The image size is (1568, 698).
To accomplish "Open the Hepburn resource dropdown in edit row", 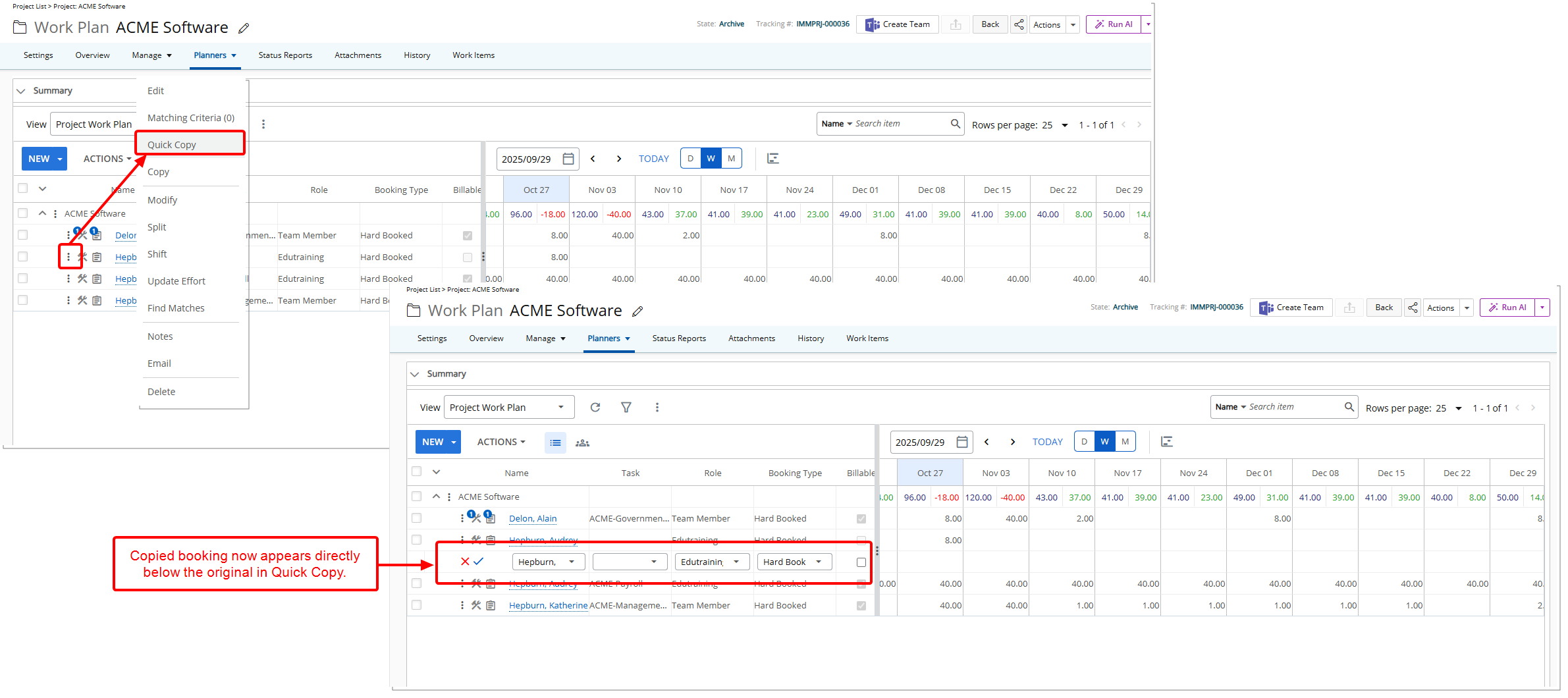I will [548, 562].
